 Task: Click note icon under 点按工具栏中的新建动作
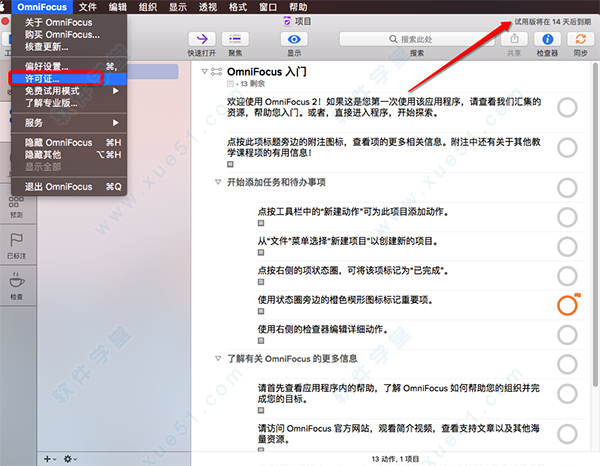click(x=261, y=223)
